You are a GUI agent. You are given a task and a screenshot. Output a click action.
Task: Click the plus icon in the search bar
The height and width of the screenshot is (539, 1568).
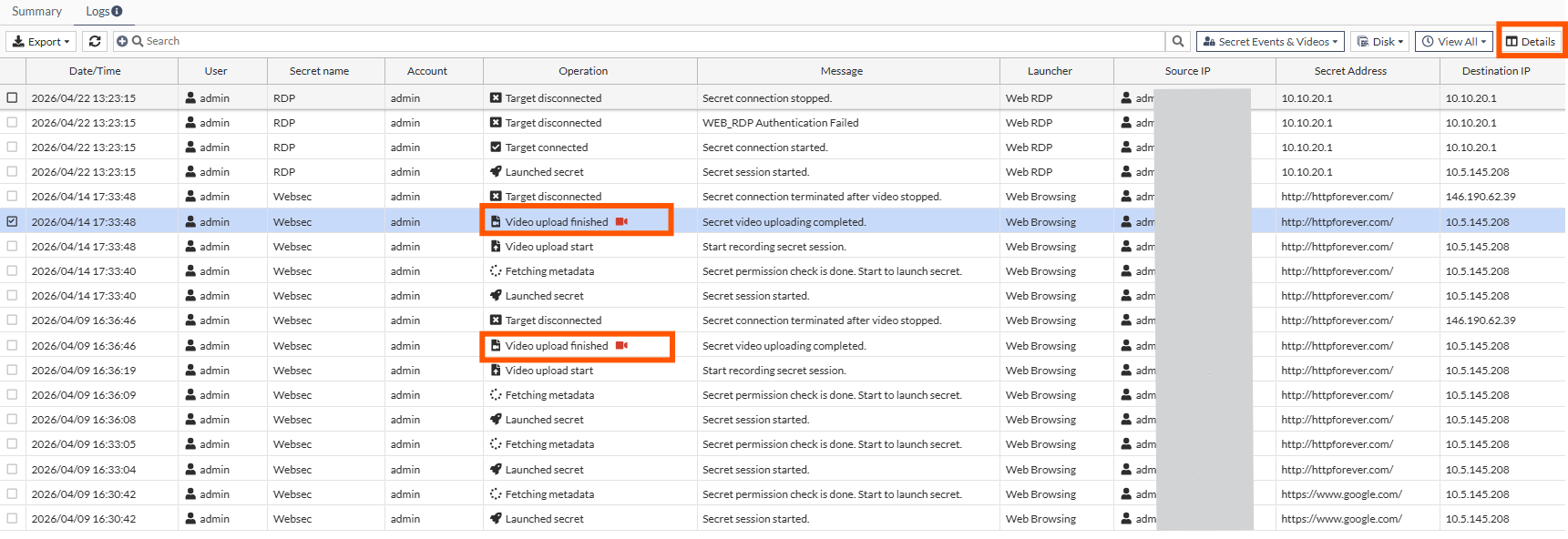122,41
